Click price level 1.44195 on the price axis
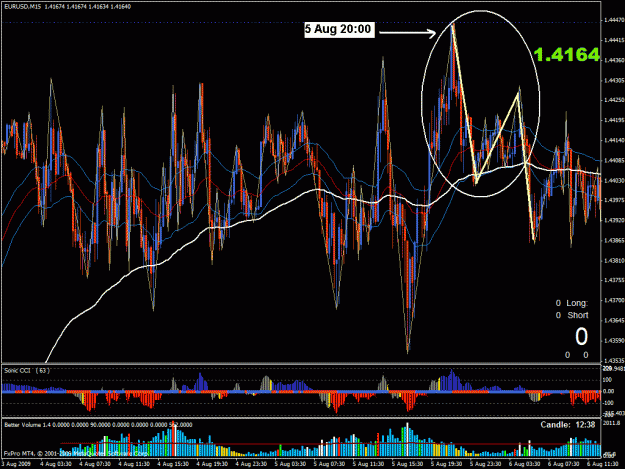Viewport: 625px width, 469px height. [614, 120]
